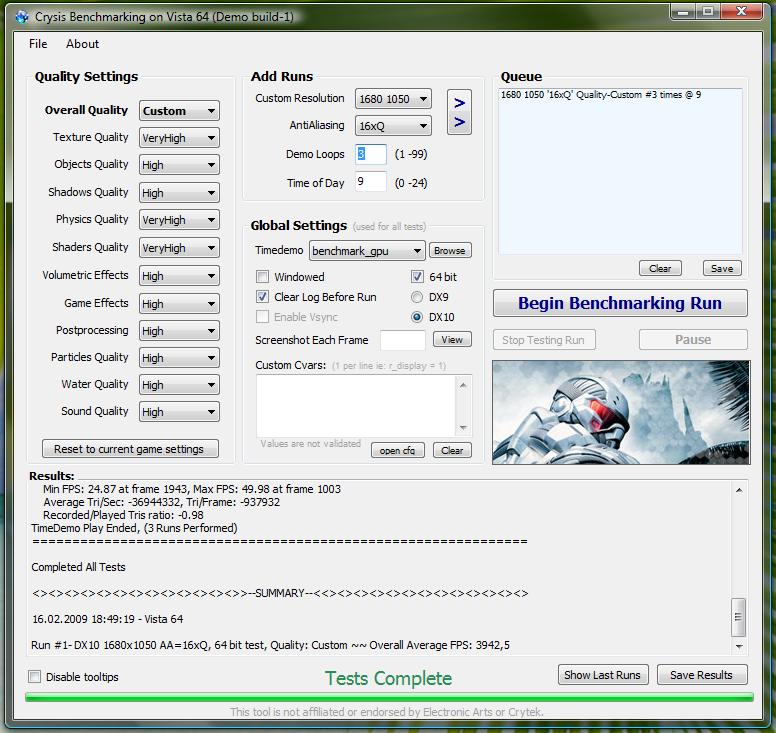Open Game Effects dropdown
This screenshot has width=776, height=733.
[179, 304]
